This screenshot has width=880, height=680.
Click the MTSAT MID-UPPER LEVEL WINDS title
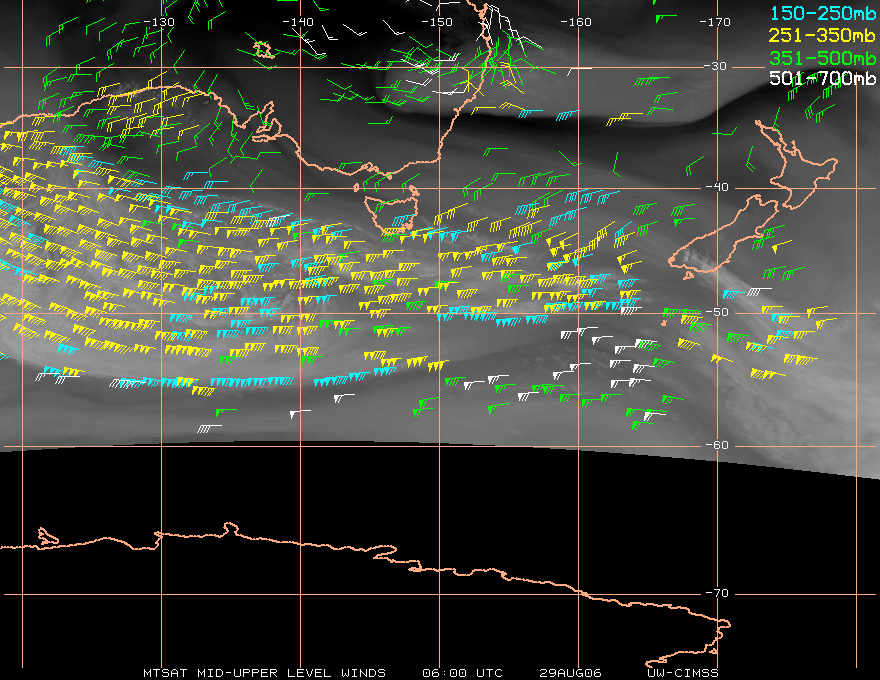click(x=263, y=672)
